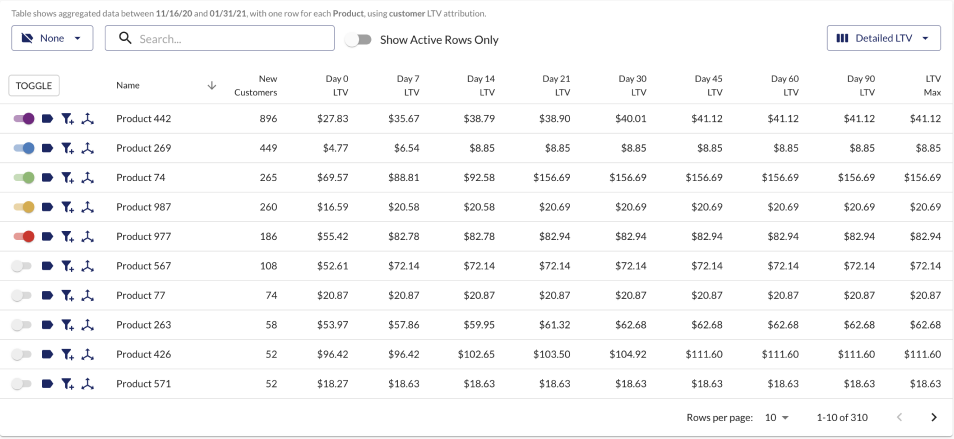
Task: Open the None grouping dropdown
Action: click(x=52, y=39)
